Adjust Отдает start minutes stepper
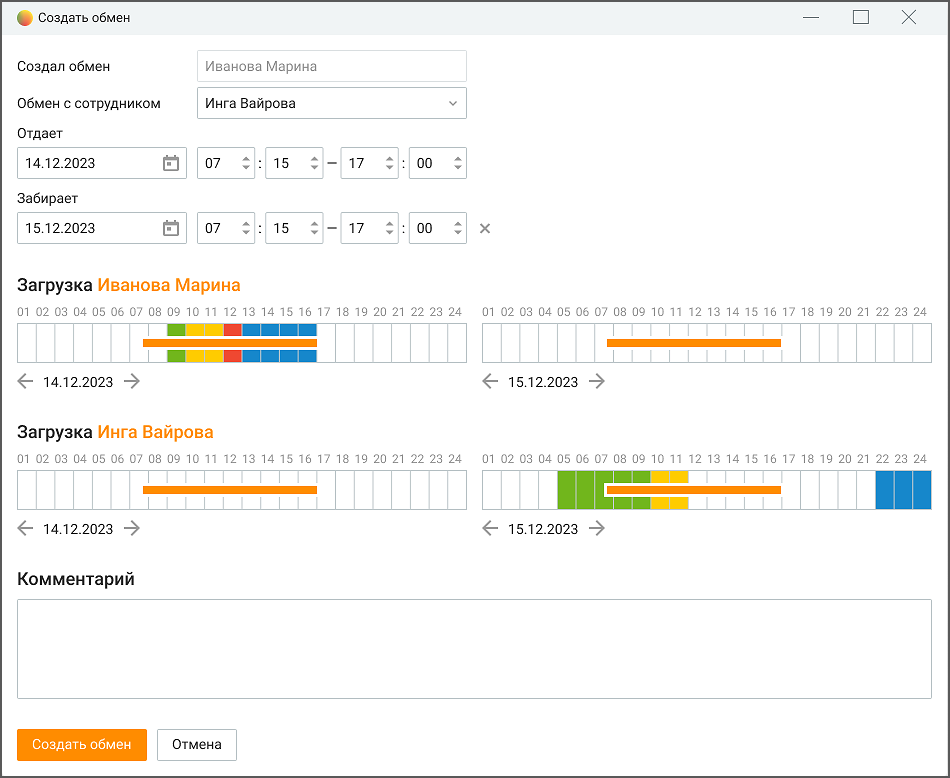 click(314, 163)
